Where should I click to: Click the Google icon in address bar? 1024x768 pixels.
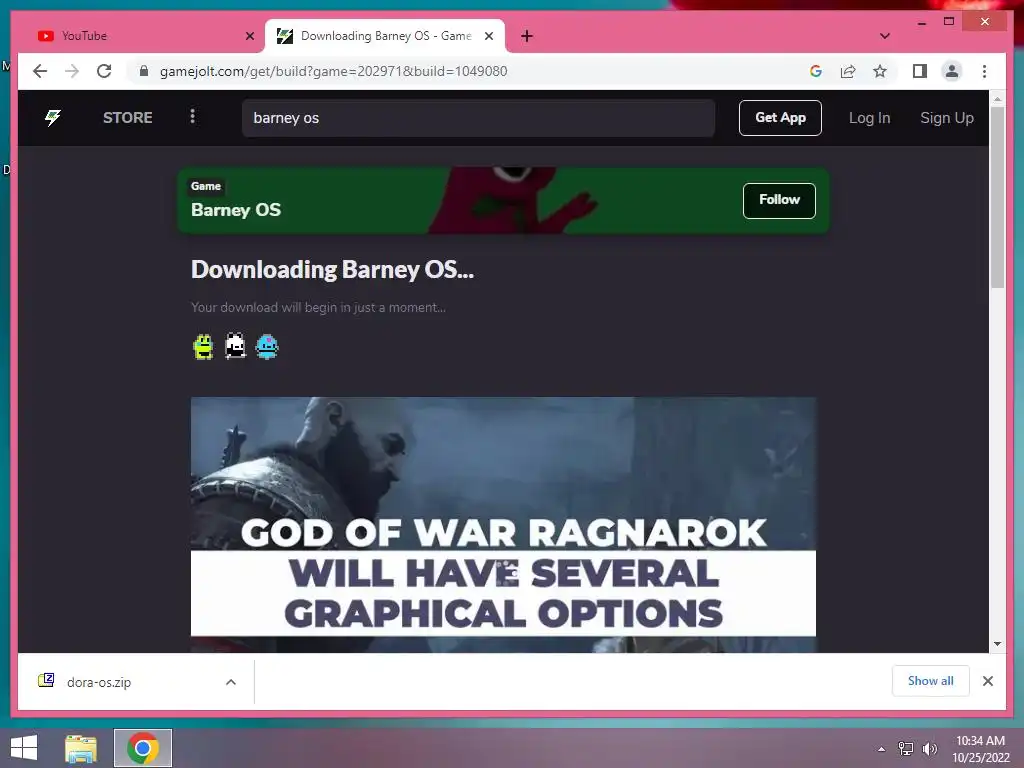pos(816,71)
